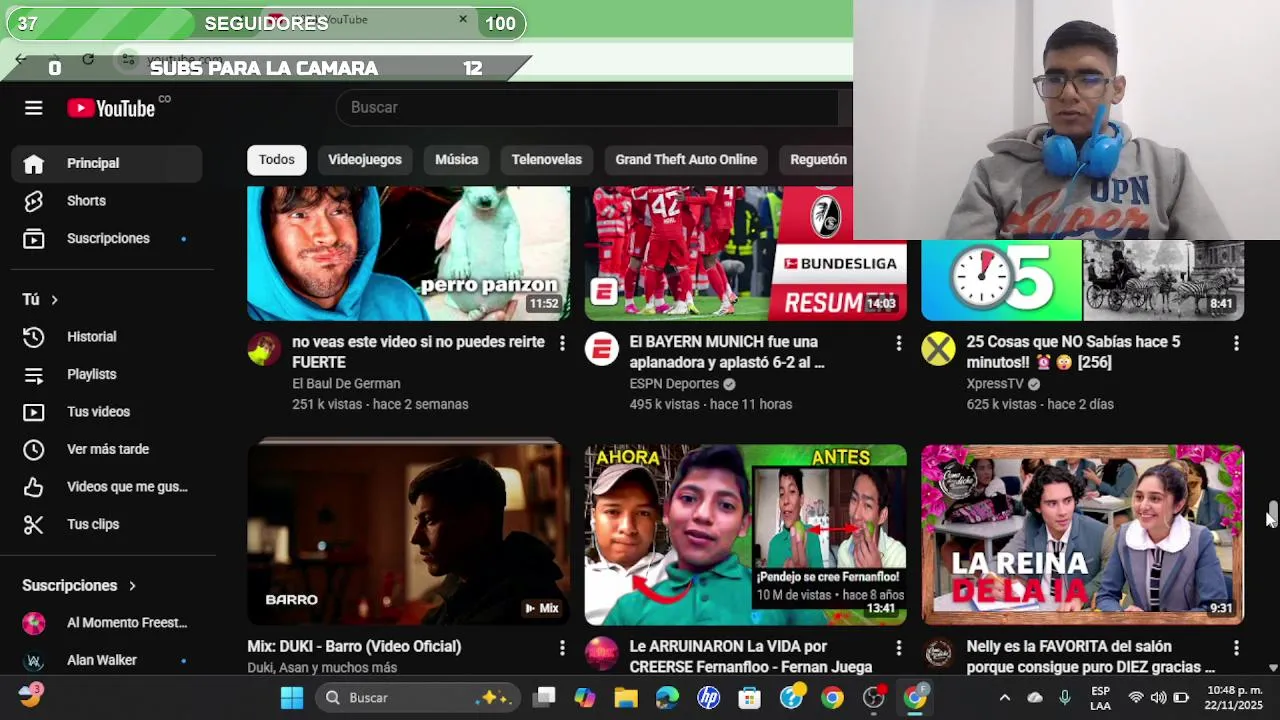Viewport: 1280px width, 720px height.
Task: Click the Windows taskbar Buscar box
Action: click(418, 697)
